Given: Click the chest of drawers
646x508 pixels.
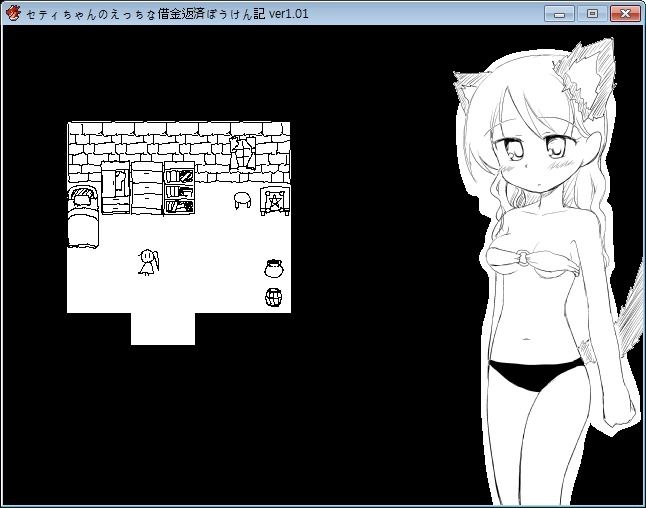Looking at the screenshot, I should pyautogui.click(x=147, y=188).
